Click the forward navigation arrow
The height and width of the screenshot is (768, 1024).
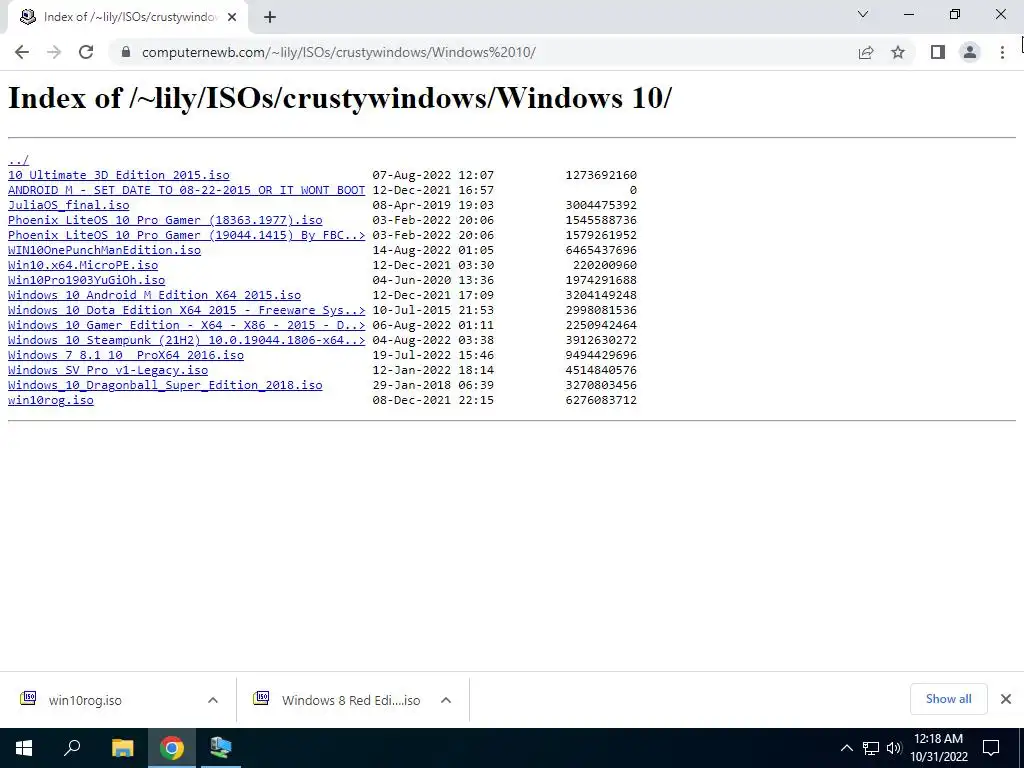pos(54,52)
